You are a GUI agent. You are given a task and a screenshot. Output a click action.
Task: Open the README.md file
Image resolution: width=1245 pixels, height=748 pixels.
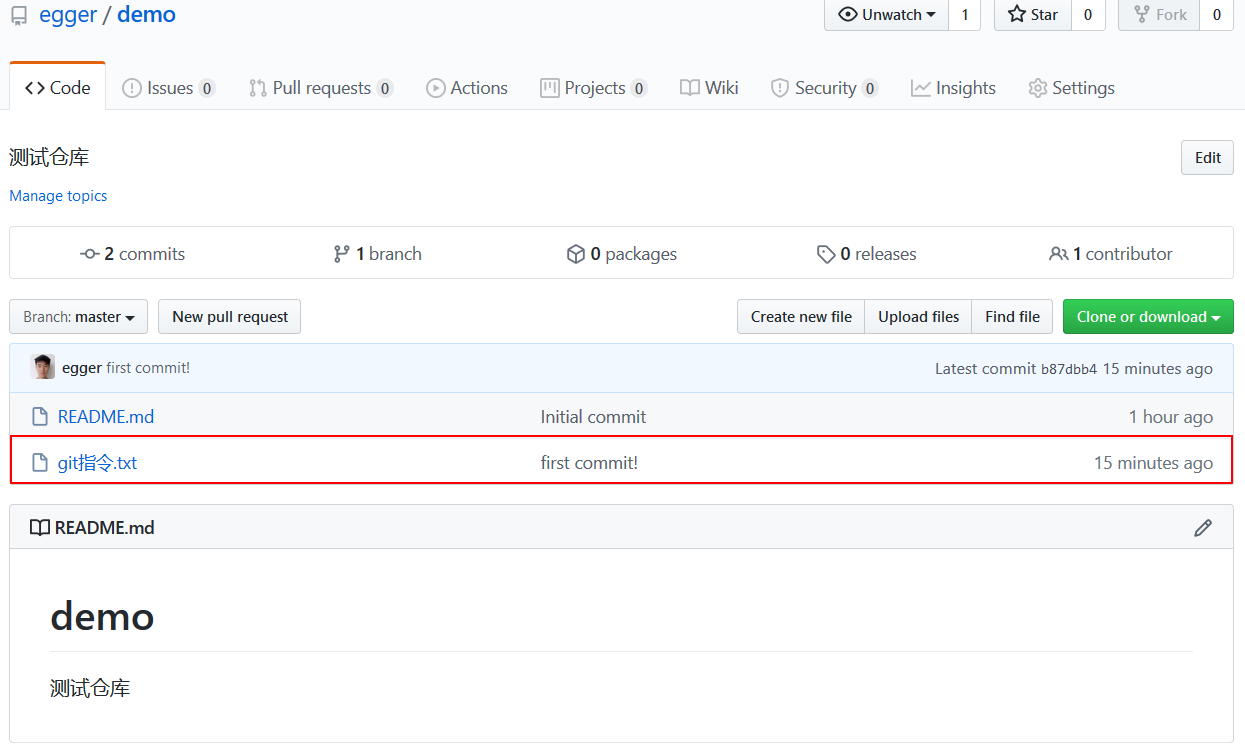pyautogui.click(x=106, y=417)
